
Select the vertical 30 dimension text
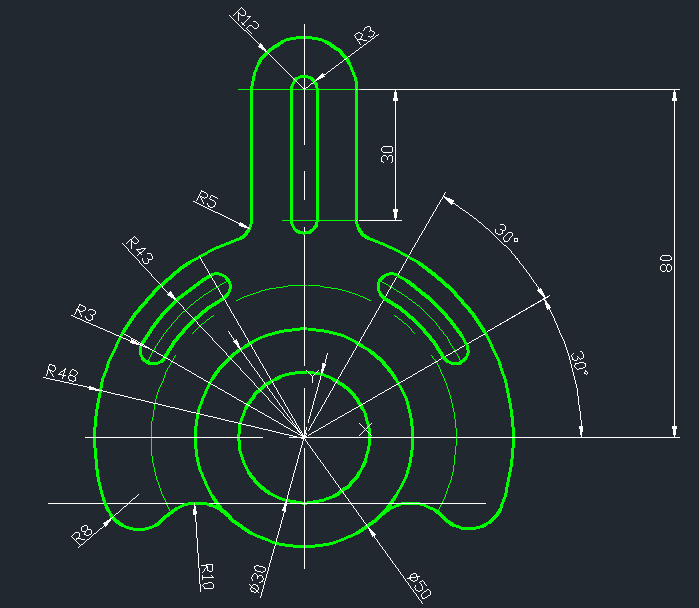[388, 154]
